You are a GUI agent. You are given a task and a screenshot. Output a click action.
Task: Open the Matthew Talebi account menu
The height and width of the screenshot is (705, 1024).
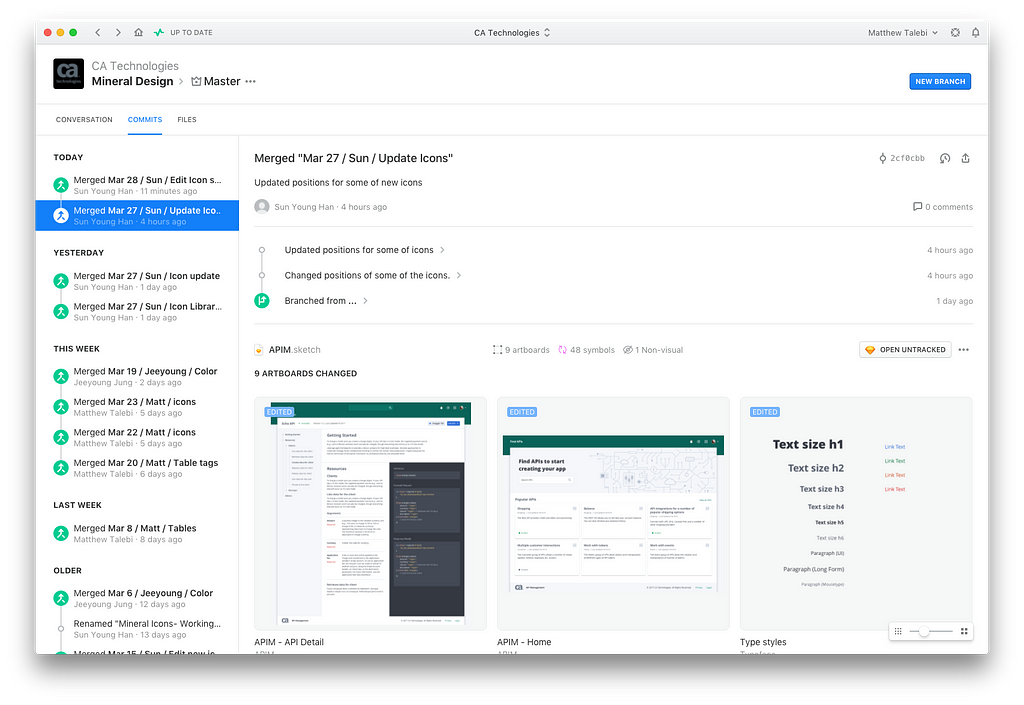coord(903,33)
